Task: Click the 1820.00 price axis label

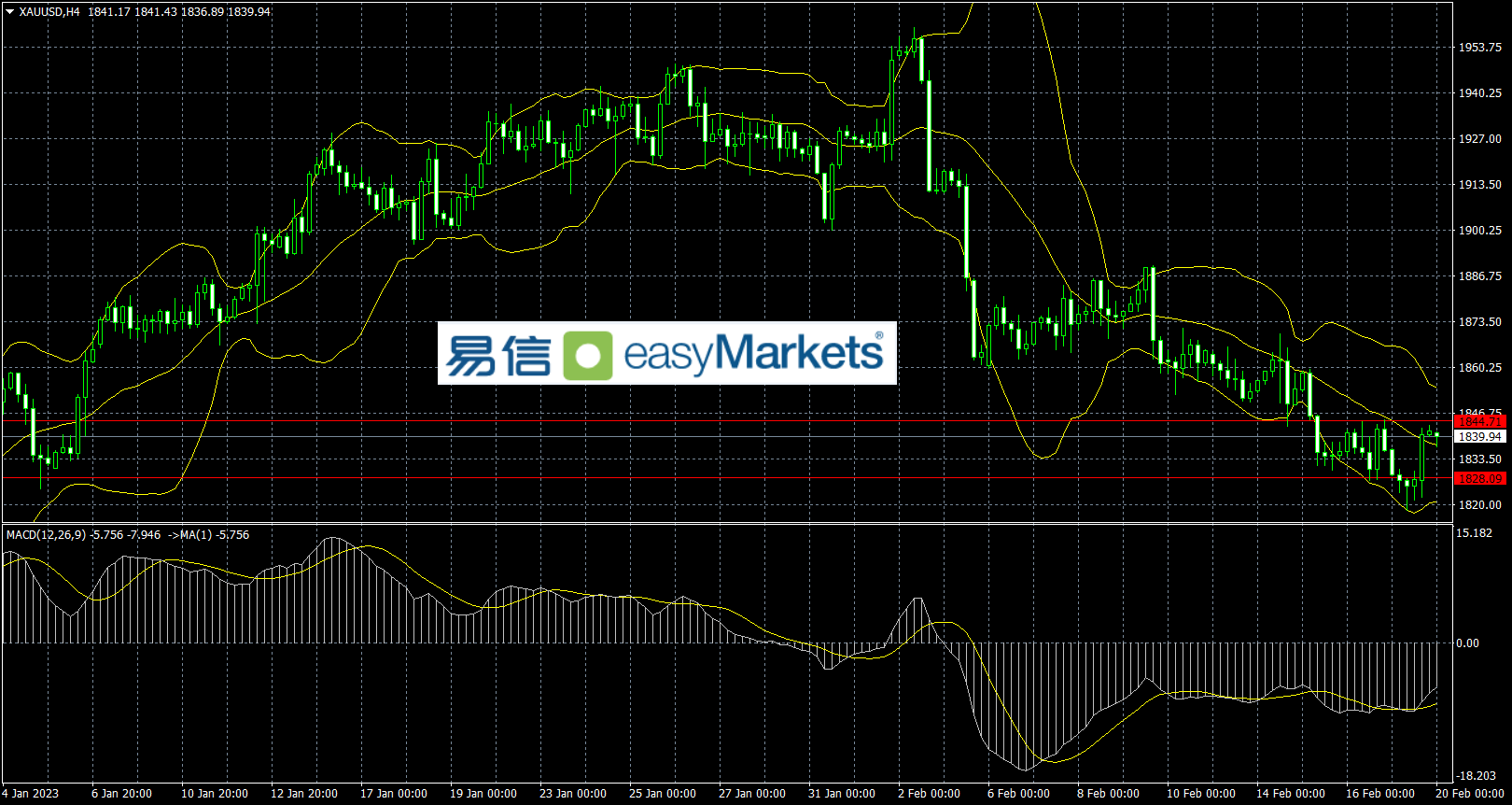Action: pyautogui.click(x=1480, y=505)
